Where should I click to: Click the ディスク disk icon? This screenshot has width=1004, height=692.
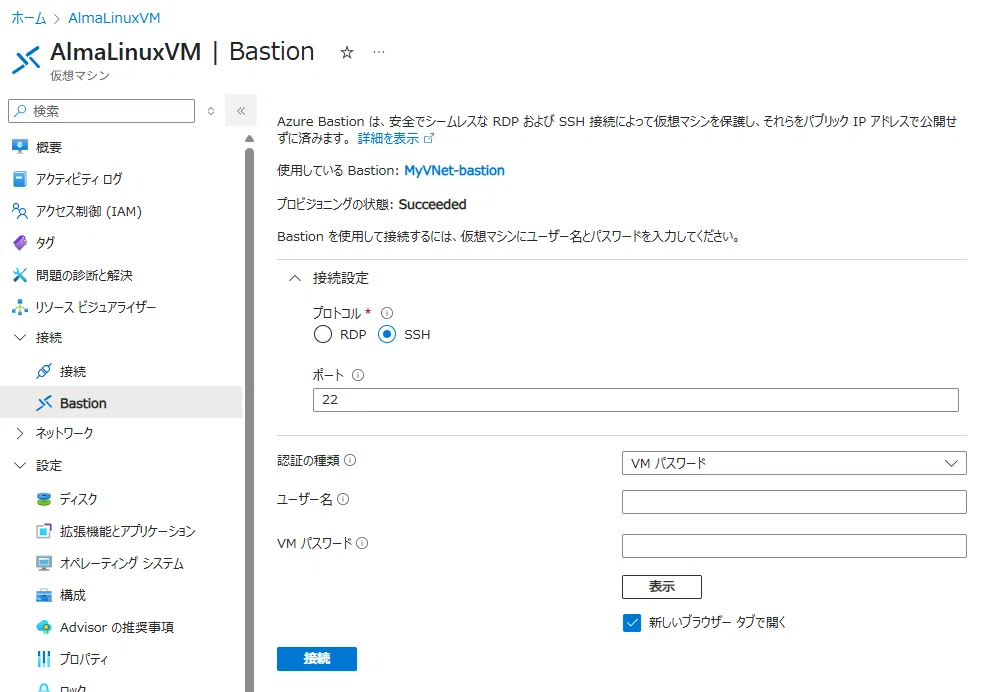44,499
